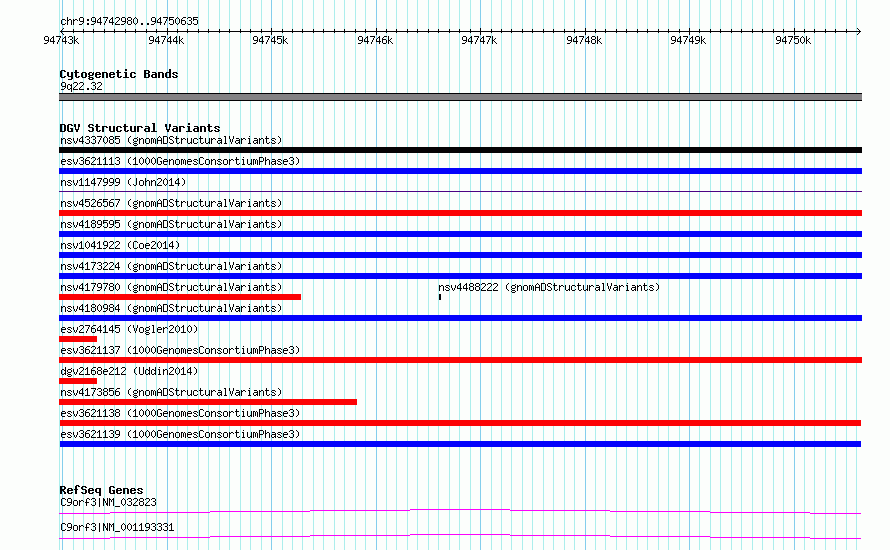
Task: Click the chr9:94742980..94750635 coordinate label
Action: 129,21
